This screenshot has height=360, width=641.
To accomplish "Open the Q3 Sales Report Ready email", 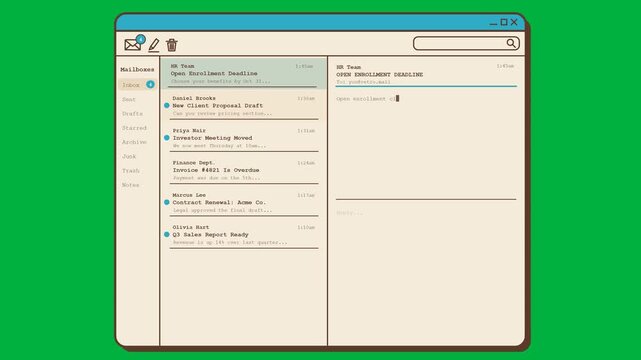I will tap(244, 235).
